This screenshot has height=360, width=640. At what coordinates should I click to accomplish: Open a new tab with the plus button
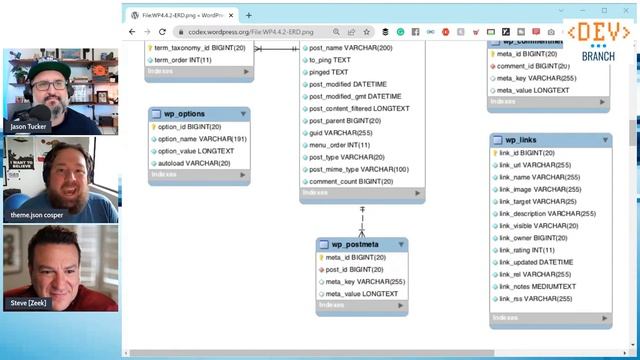pos(249,16)
